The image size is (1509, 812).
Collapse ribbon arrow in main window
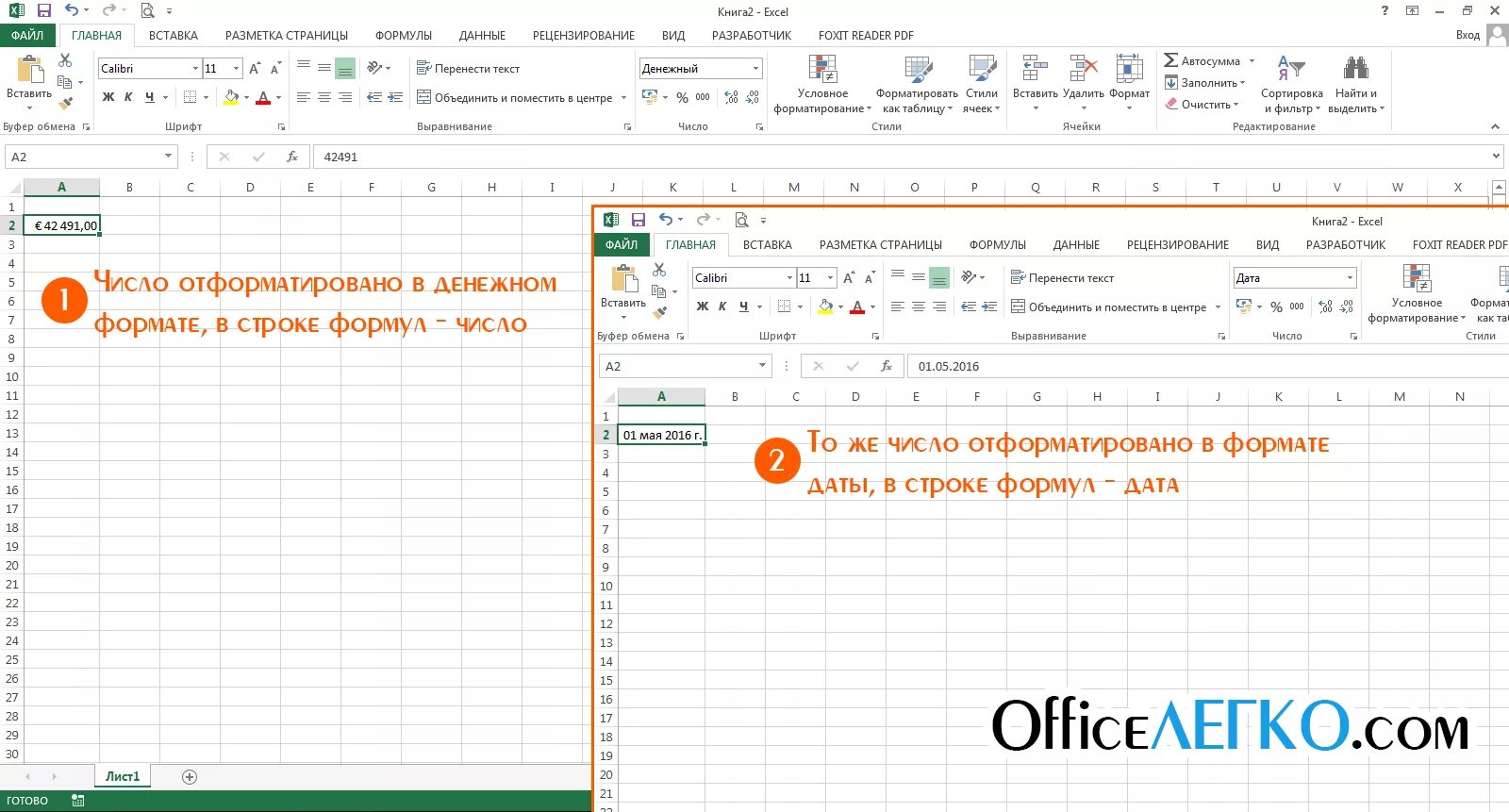coord(1495,126)
